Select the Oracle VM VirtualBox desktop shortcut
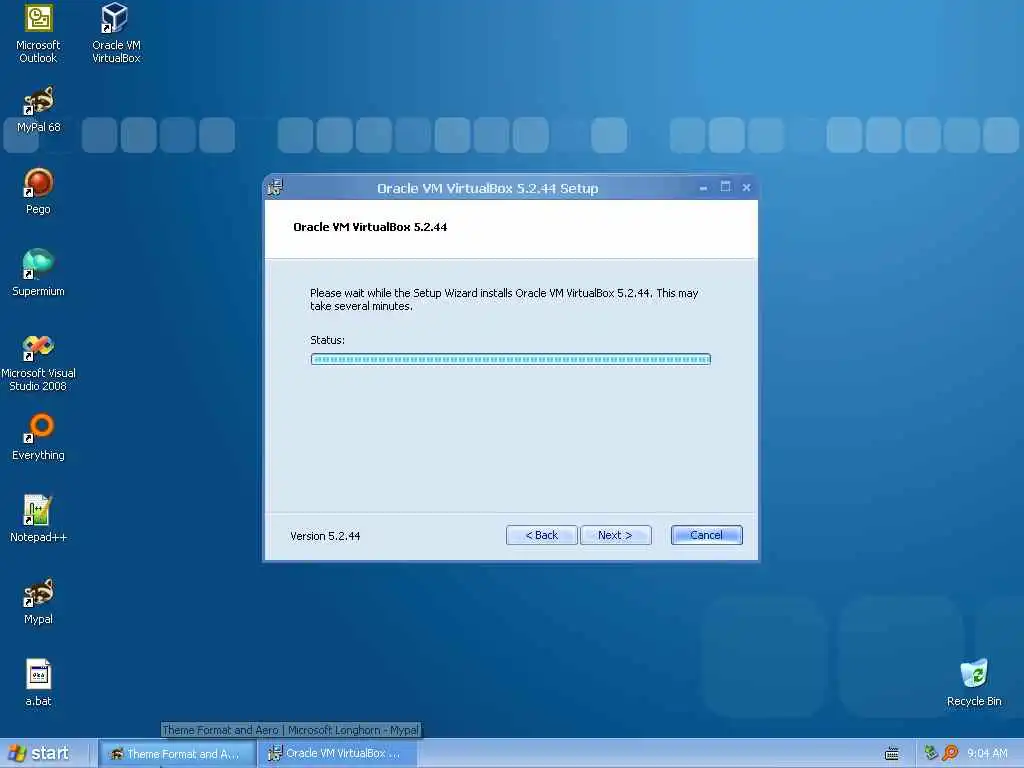 (x=116, y=34)
